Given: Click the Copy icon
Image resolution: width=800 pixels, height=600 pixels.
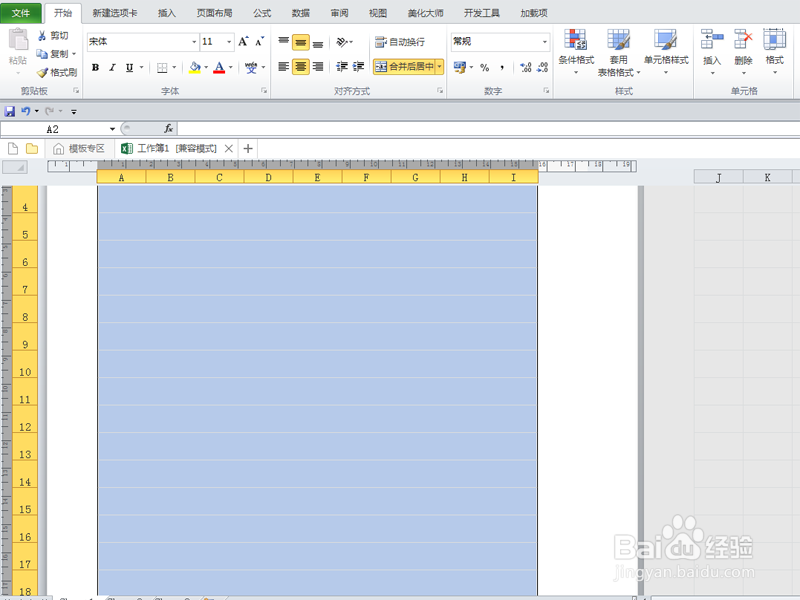Looking at the screenshot, I should pos(42,54).
